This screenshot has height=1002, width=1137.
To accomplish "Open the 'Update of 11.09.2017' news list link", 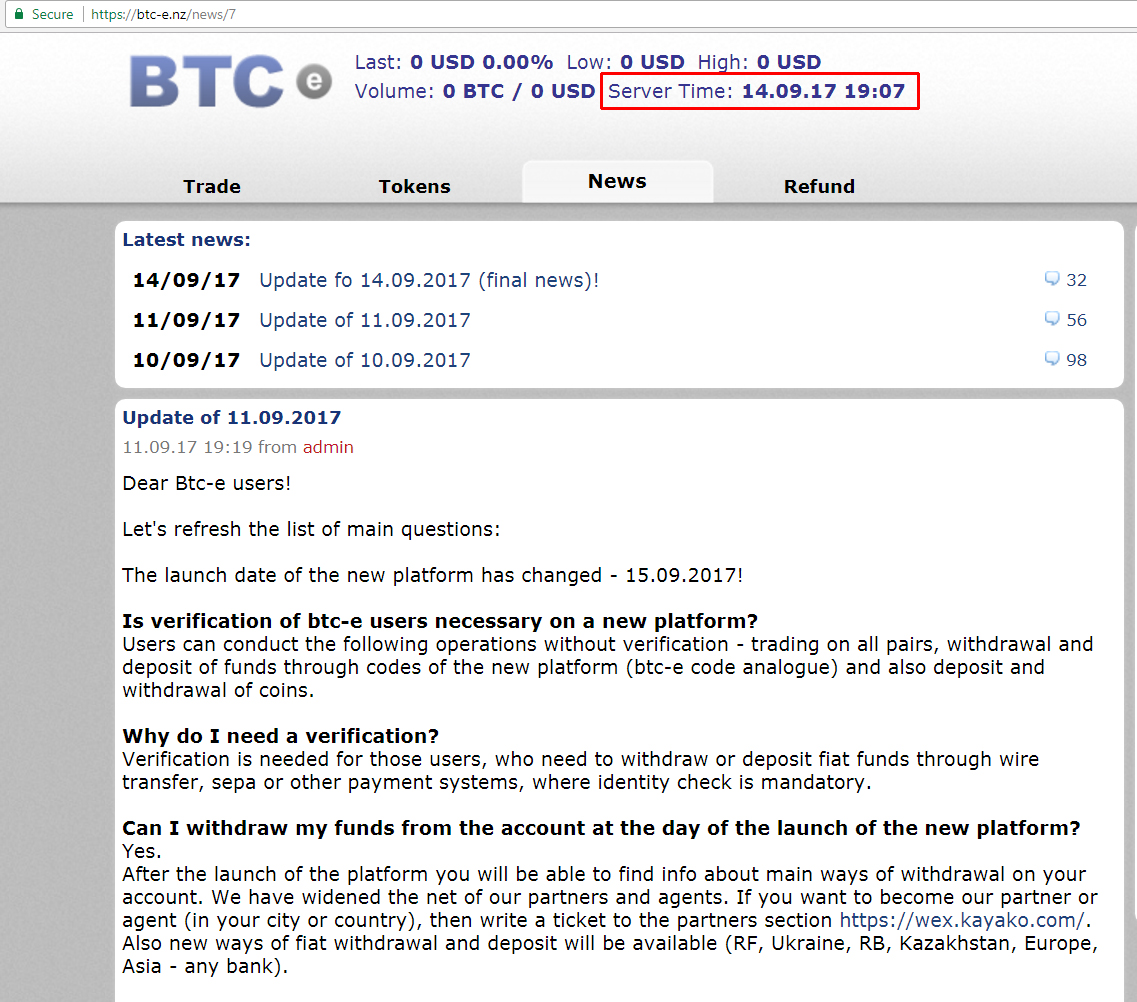I will pos(365,320).
